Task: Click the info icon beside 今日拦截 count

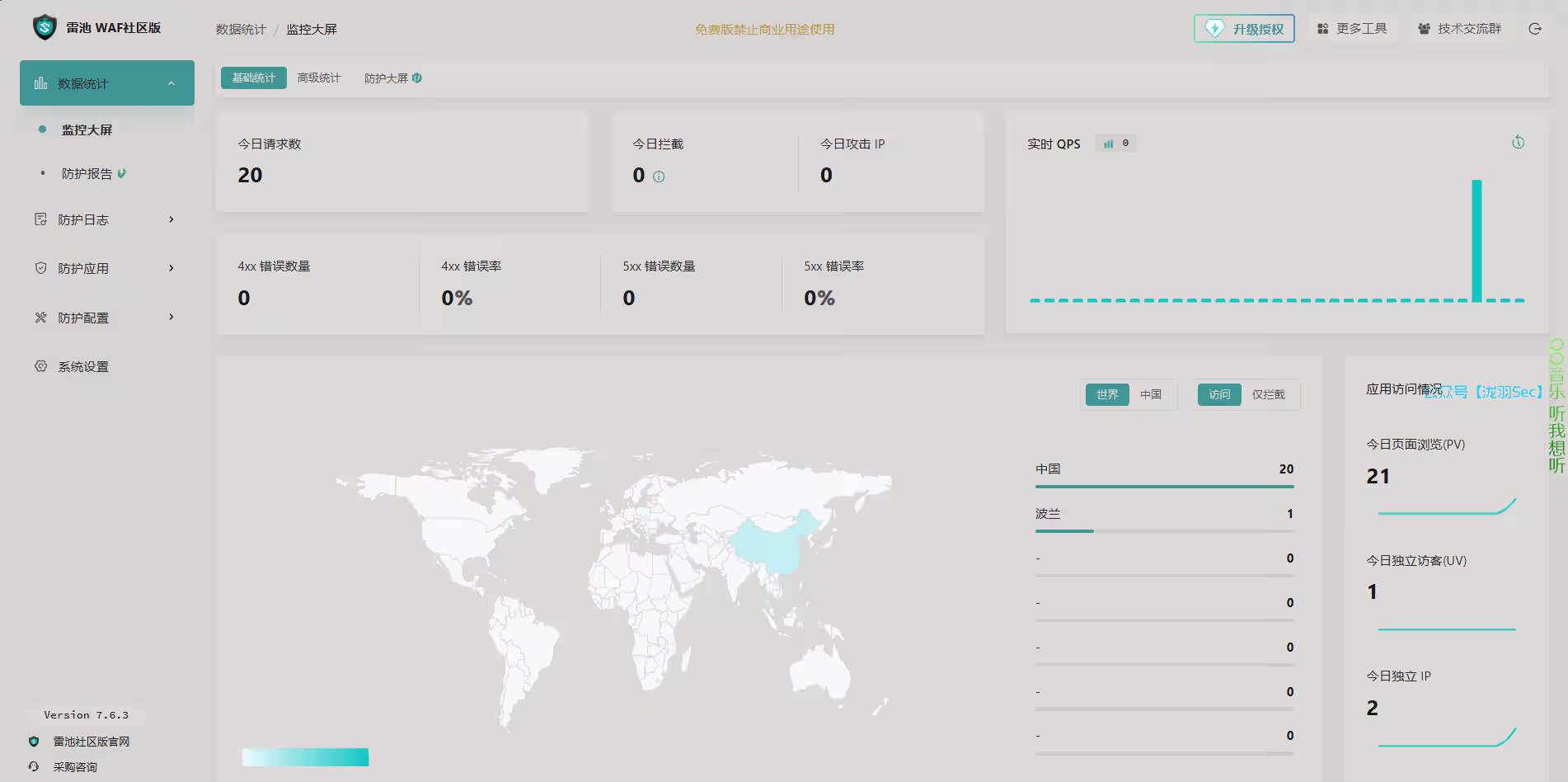Action: [659, 177]
